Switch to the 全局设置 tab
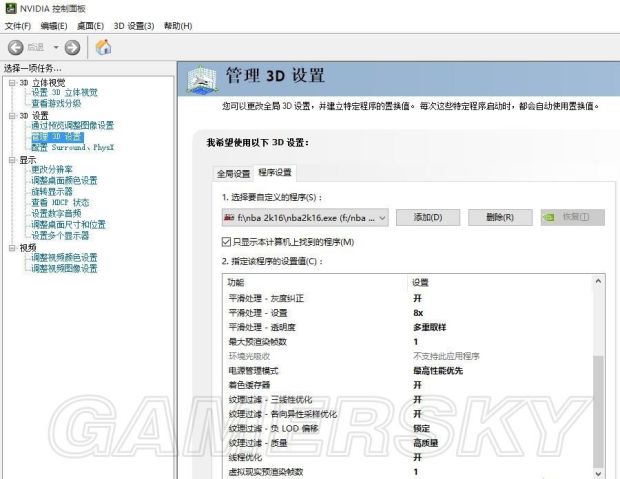Viewport: 620px width, 479px height. [x=234, y=173]
